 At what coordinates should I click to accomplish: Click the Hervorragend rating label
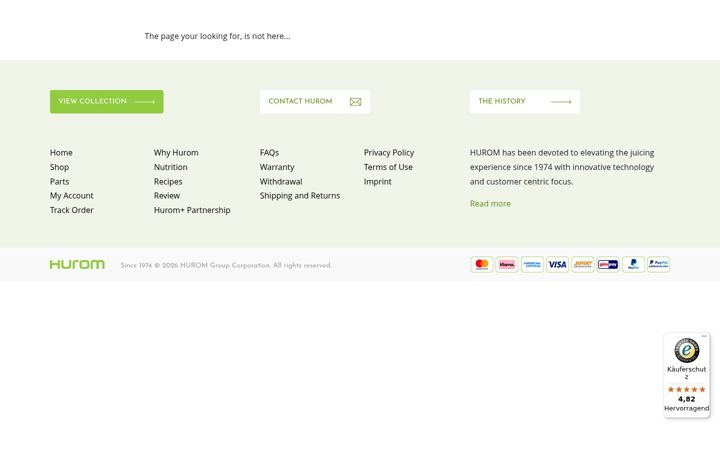686,408
